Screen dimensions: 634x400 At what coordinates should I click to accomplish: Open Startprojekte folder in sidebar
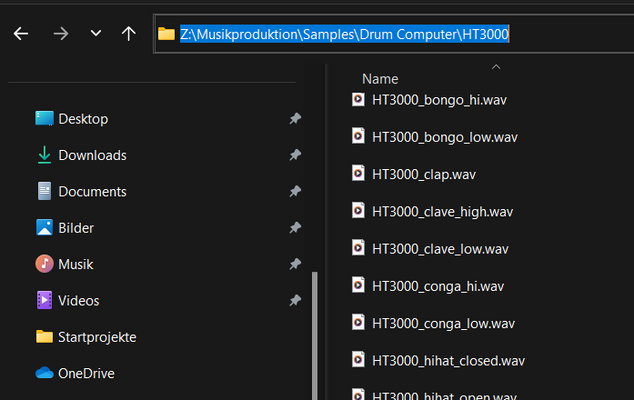[x=86, y=337]
